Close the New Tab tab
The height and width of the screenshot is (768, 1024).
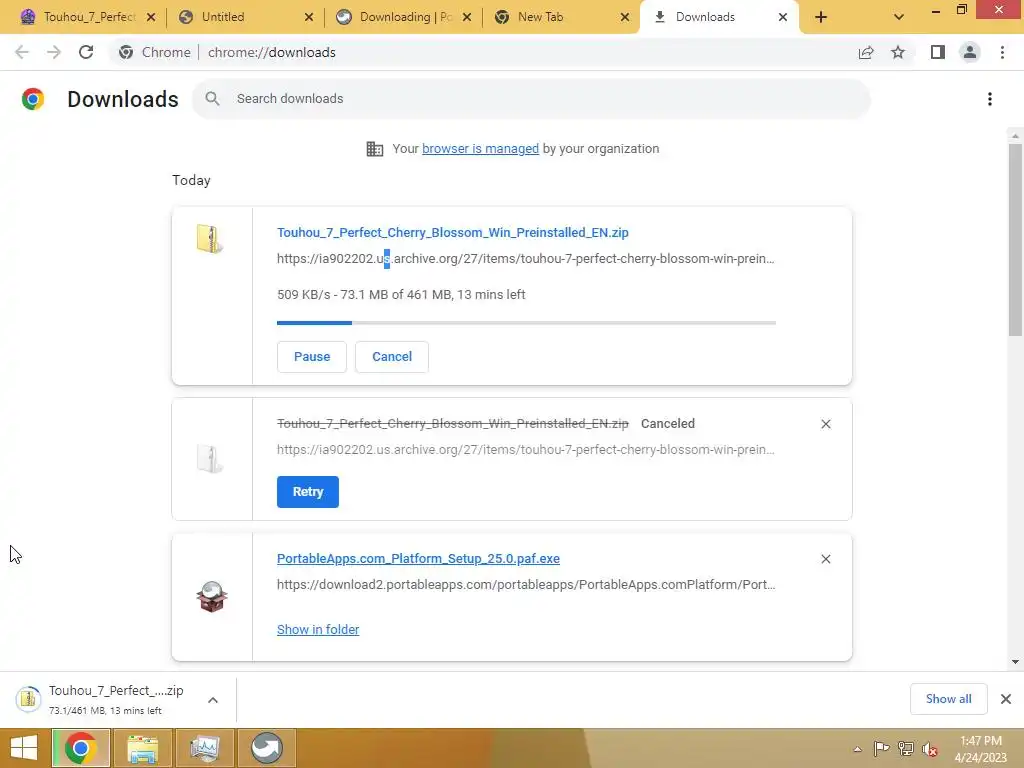pyautogui.click(x=625, y=17)
